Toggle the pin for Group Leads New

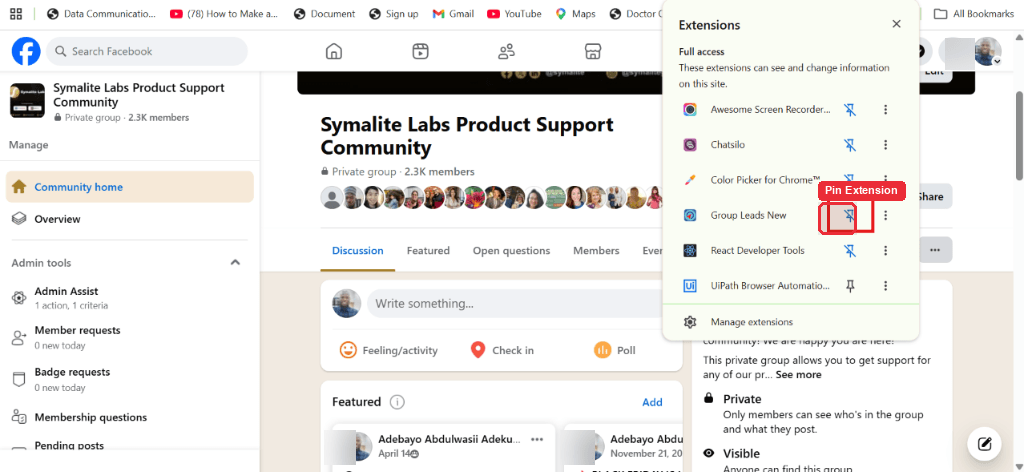tap(850, 215)
